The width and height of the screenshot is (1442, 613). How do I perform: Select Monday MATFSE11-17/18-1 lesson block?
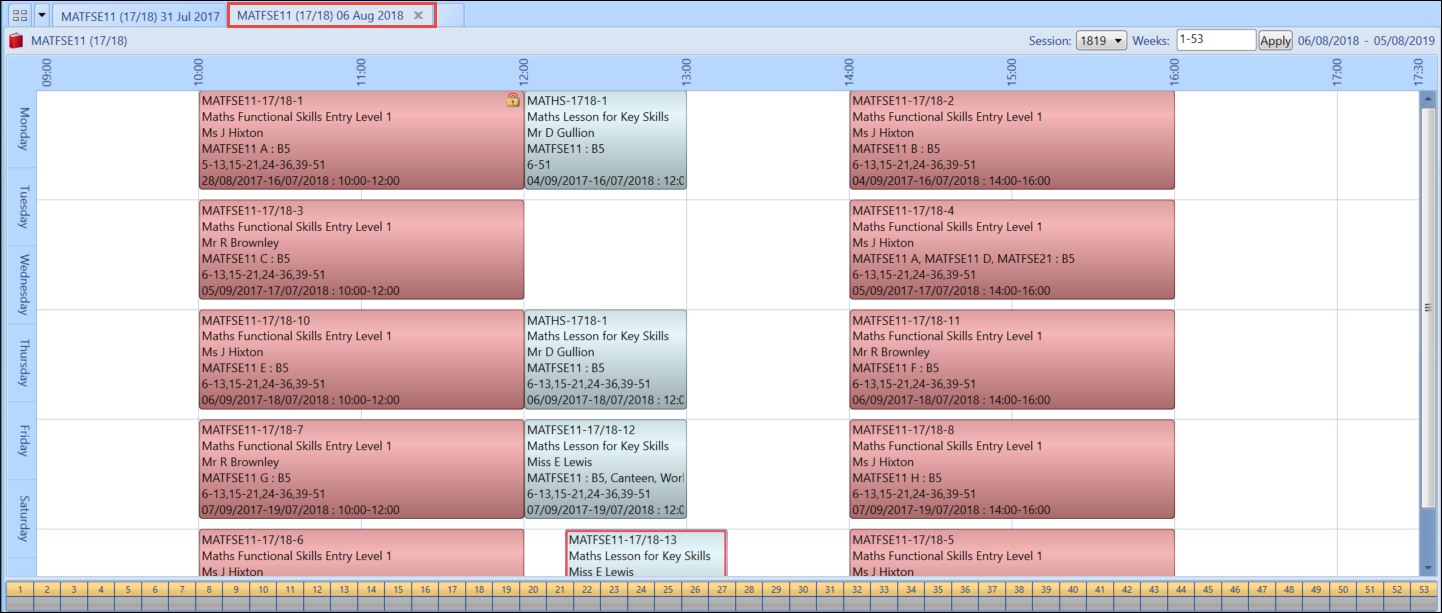coord(361,140)
